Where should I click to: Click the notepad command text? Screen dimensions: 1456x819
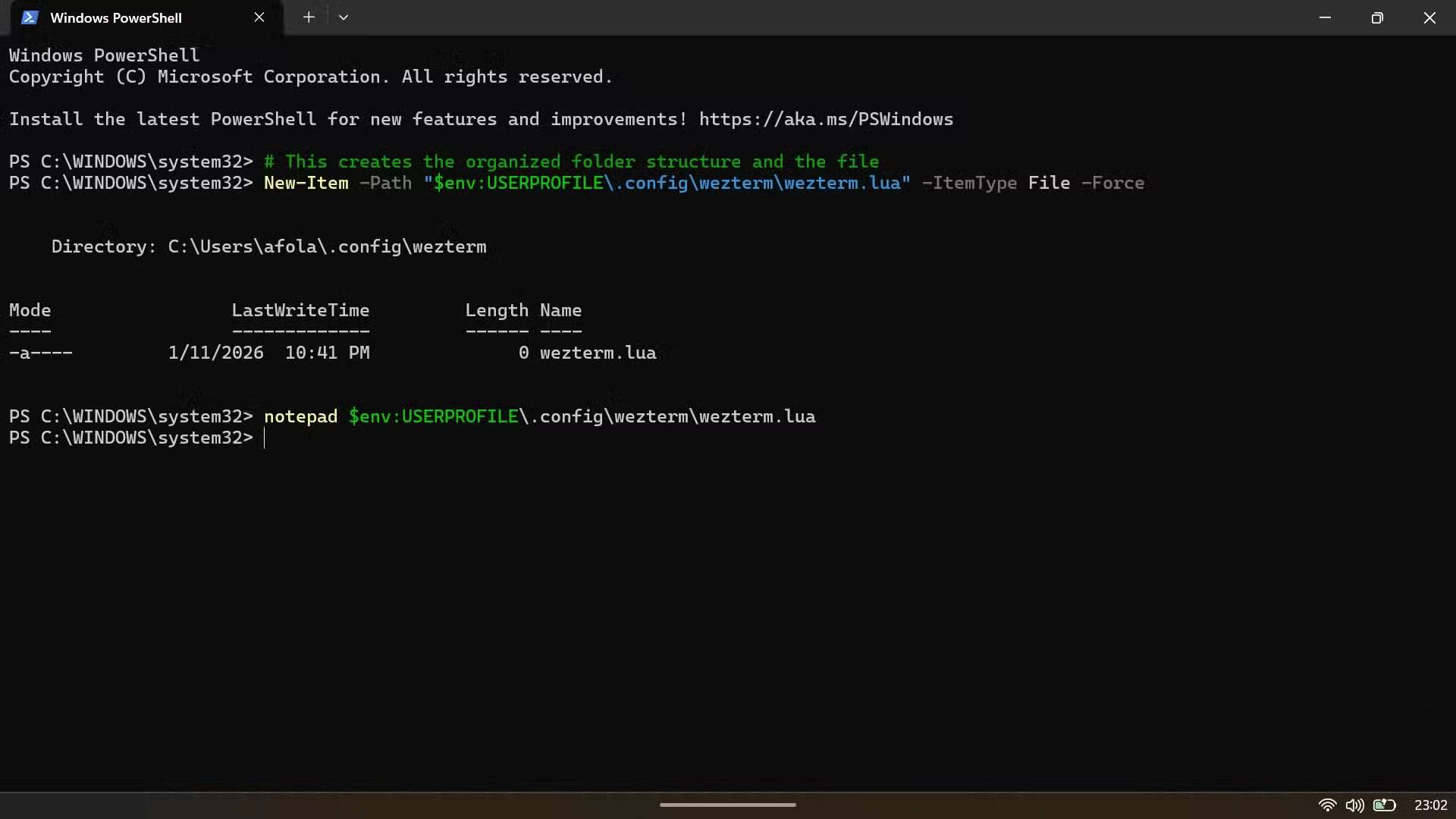tap(300, 416)
